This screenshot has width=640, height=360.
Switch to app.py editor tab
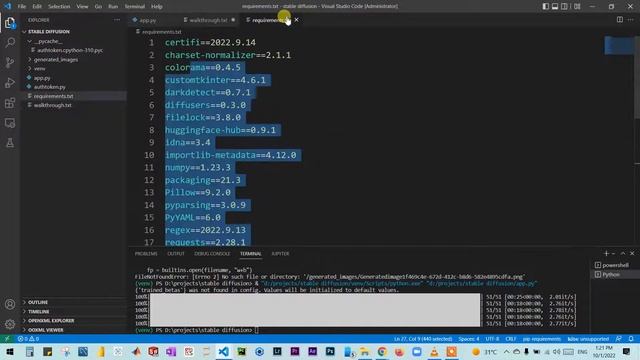tap(147, 20)
